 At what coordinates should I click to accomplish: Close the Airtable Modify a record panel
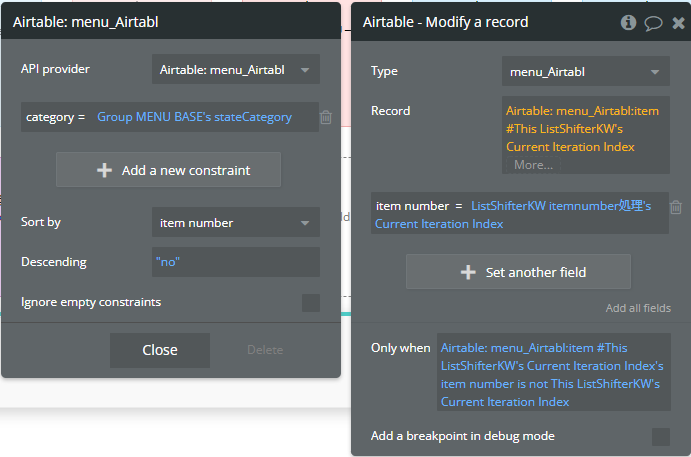click(679, 22)
